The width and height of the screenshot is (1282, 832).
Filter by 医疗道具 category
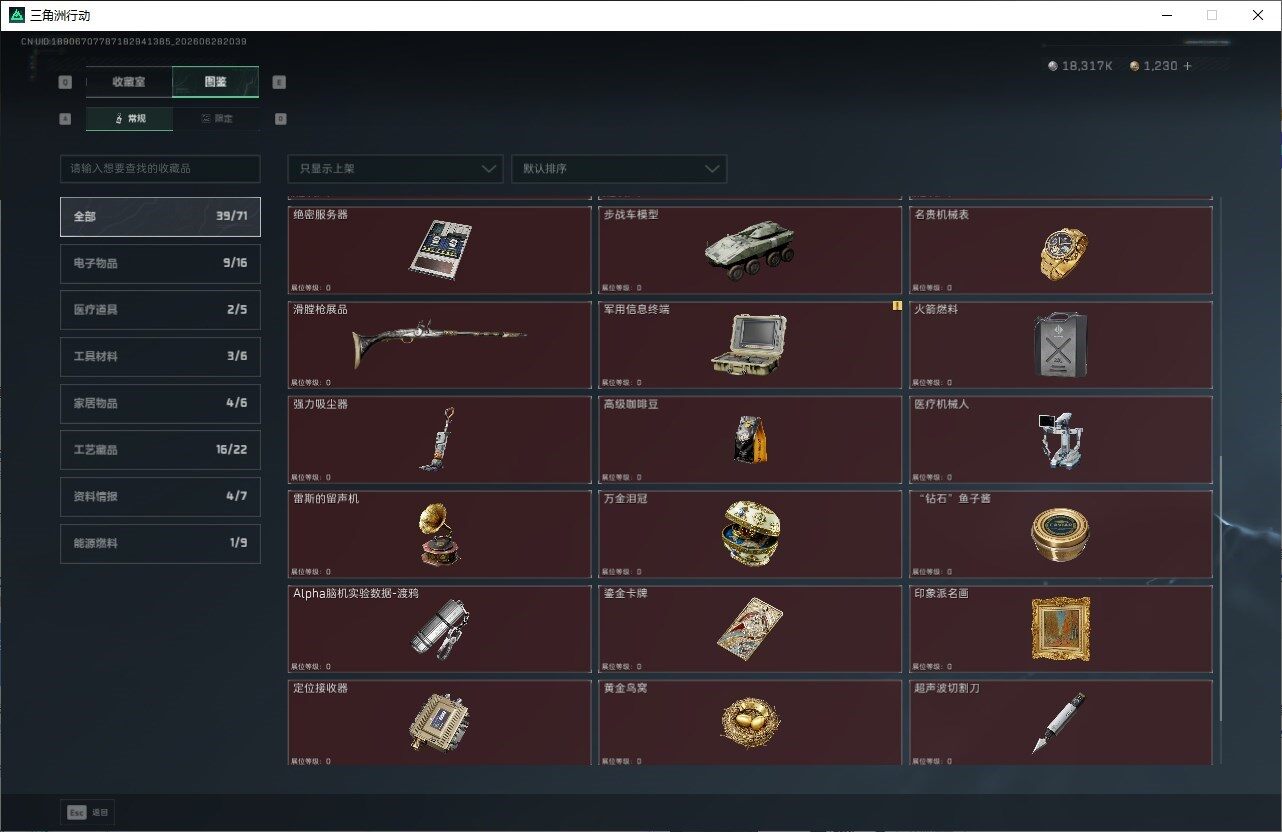[160, 310]
